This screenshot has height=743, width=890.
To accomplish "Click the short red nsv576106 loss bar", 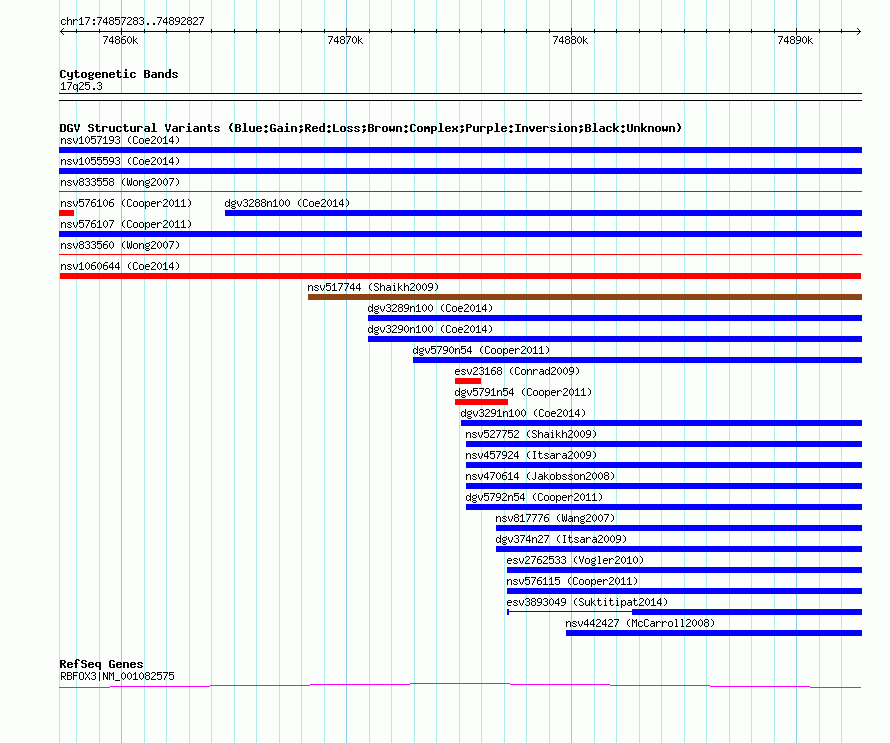I will point(66,213).
